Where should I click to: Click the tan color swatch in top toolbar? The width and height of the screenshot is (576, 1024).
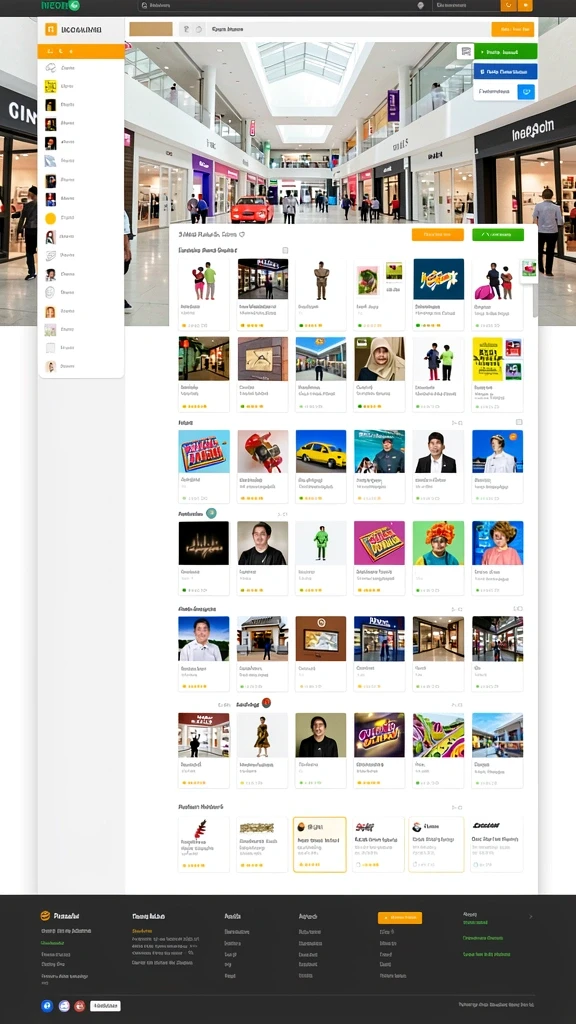point(151,29)
